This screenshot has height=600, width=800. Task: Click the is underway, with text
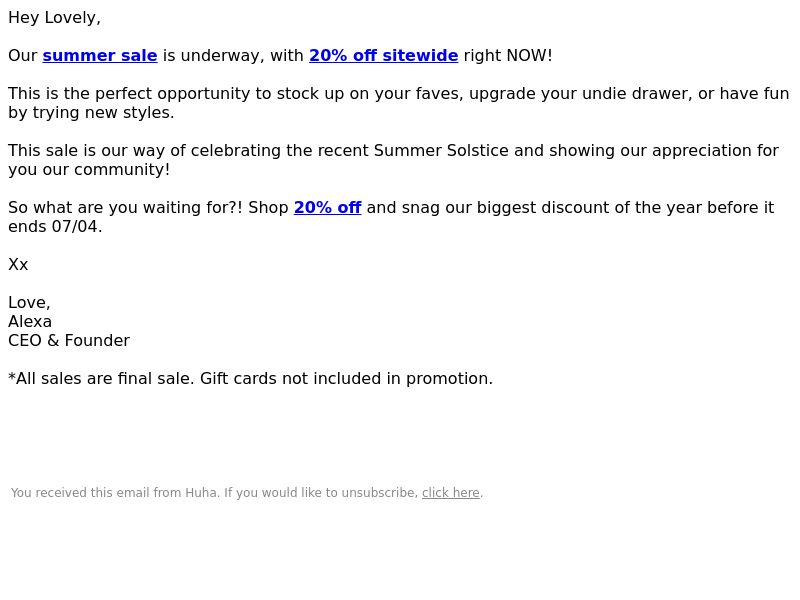233,55
